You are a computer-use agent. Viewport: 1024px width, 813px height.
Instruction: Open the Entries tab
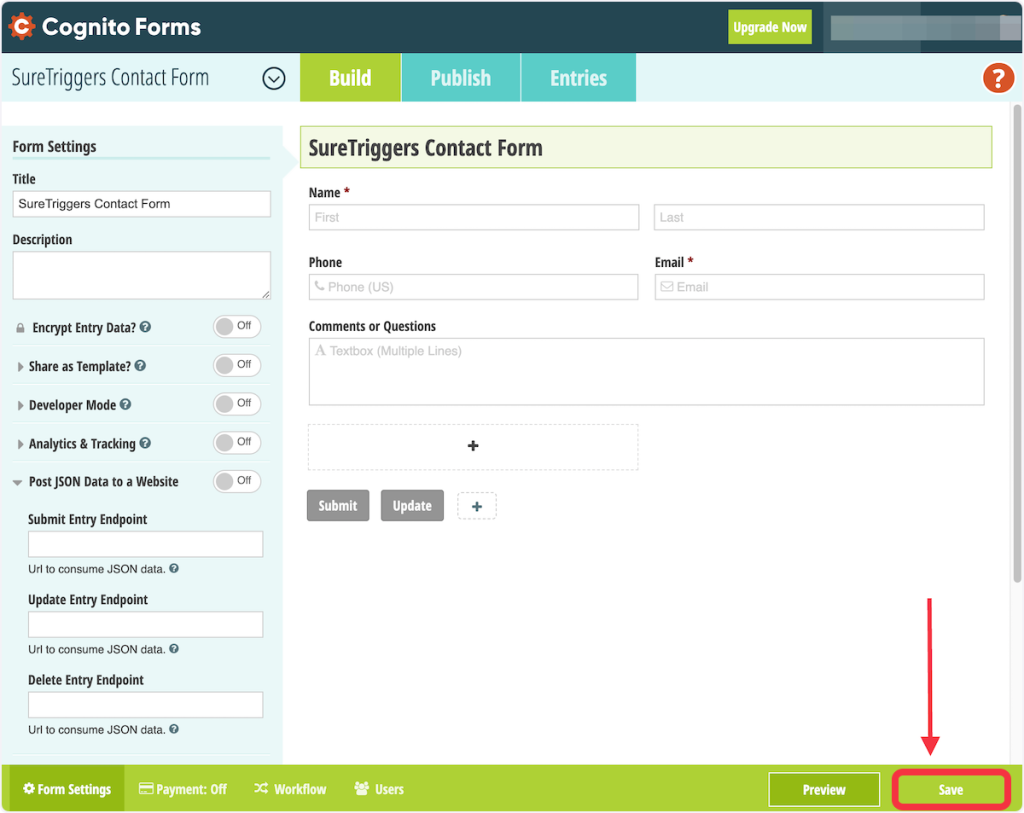[578, 78]
